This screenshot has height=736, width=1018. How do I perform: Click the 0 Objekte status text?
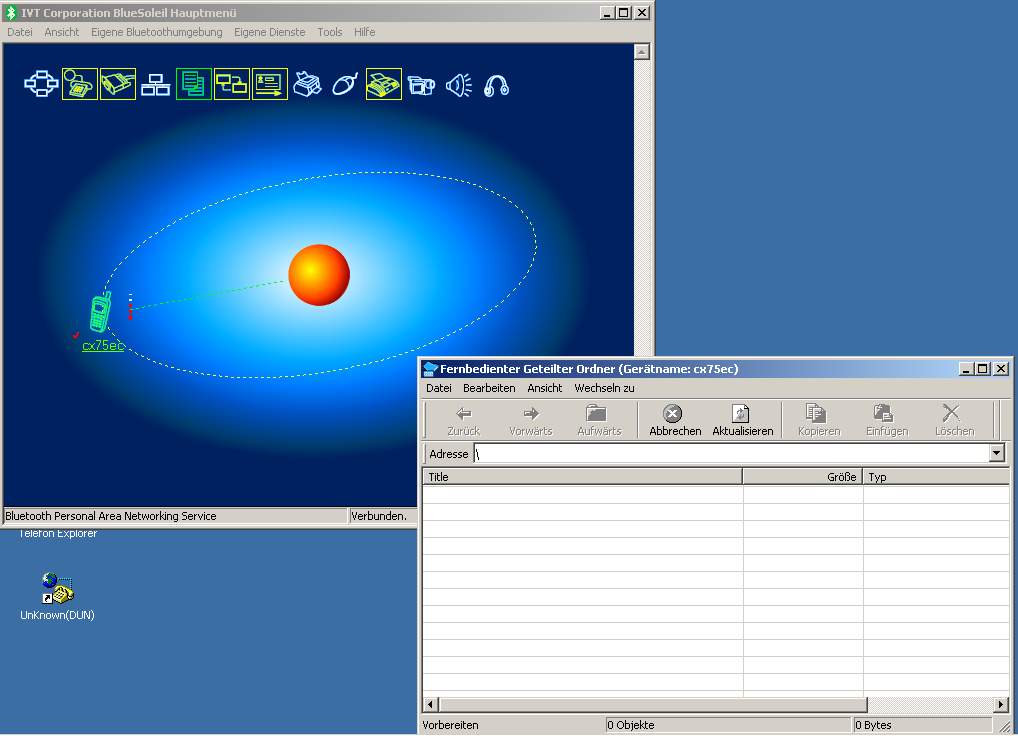tap(630, 725)
